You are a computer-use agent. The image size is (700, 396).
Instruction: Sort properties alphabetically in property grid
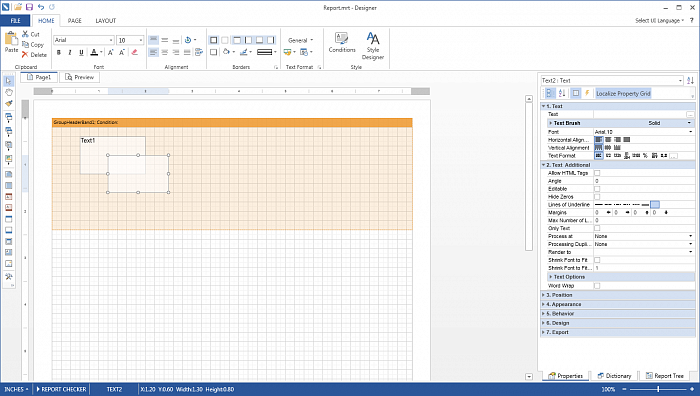[562, 93]
